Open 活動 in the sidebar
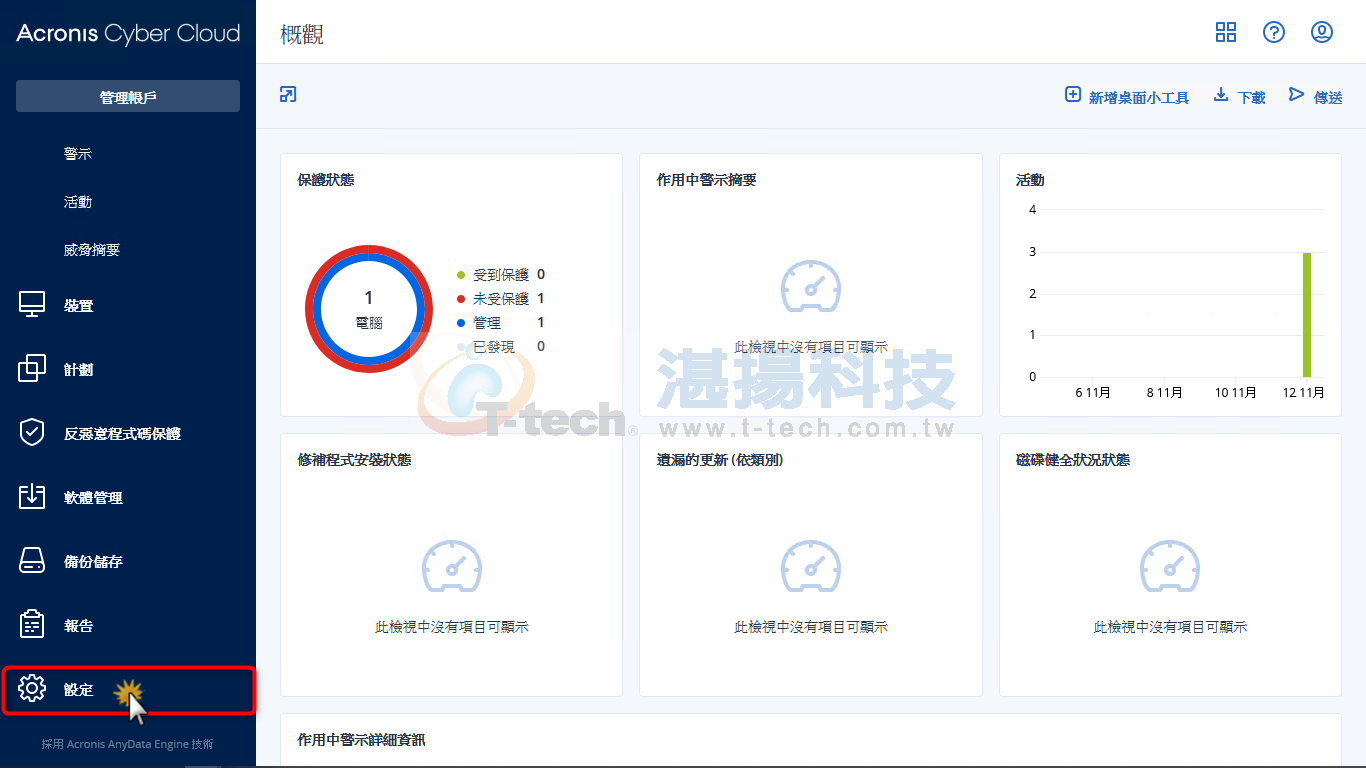This screenshot has width=1366, height=768. pos(78,202)
